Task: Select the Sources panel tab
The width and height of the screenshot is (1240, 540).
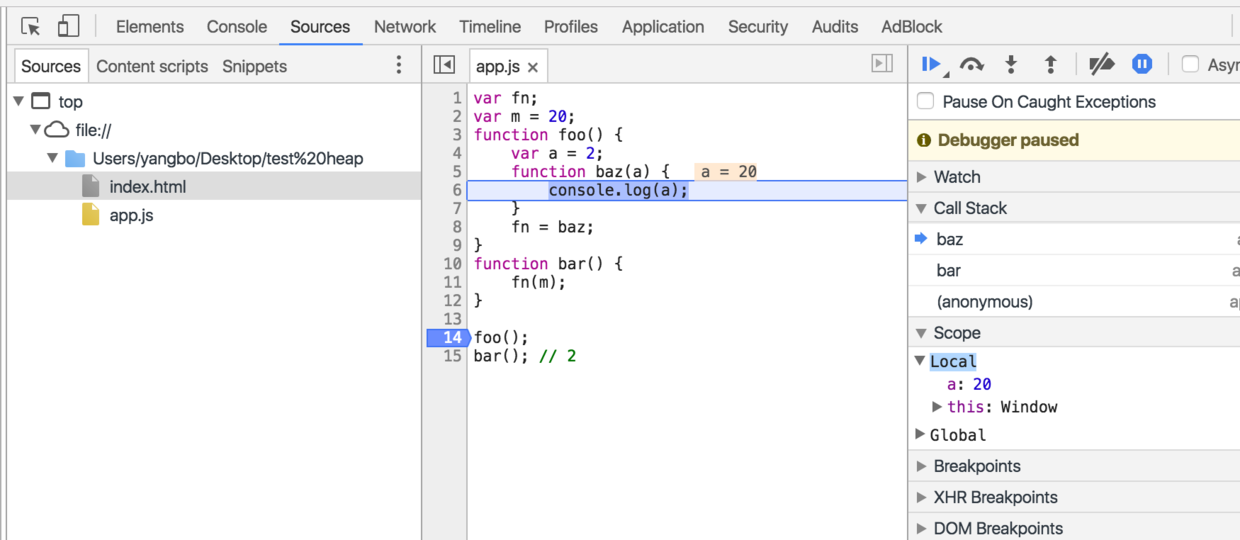Action: coord(320,27)
